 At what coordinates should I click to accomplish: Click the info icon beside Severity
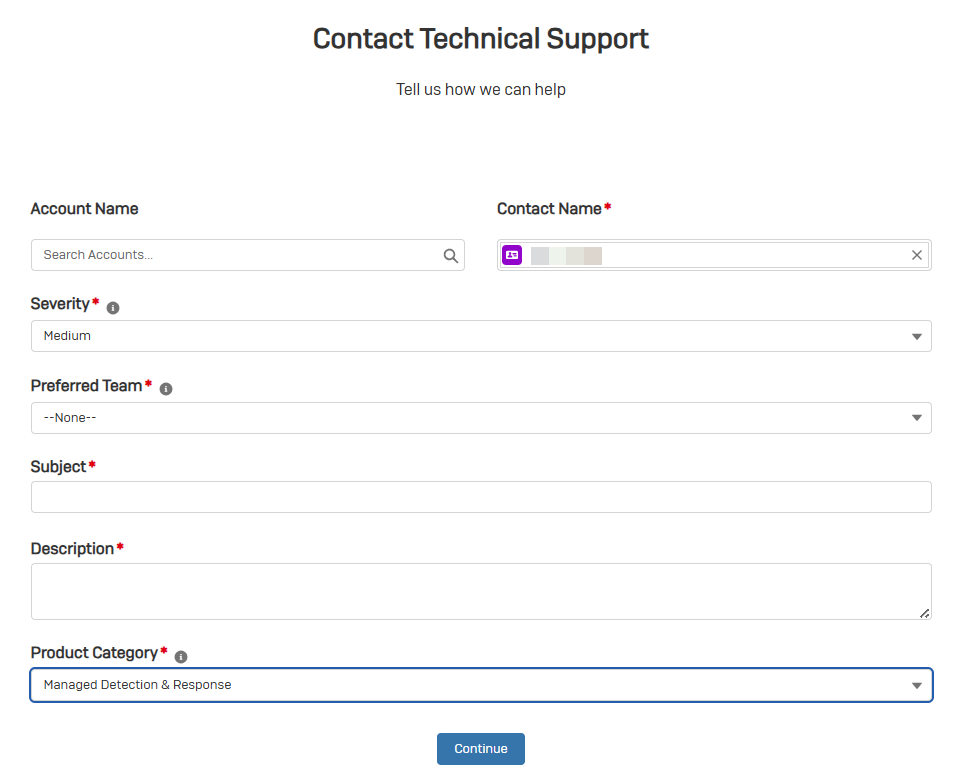(113, 308)
